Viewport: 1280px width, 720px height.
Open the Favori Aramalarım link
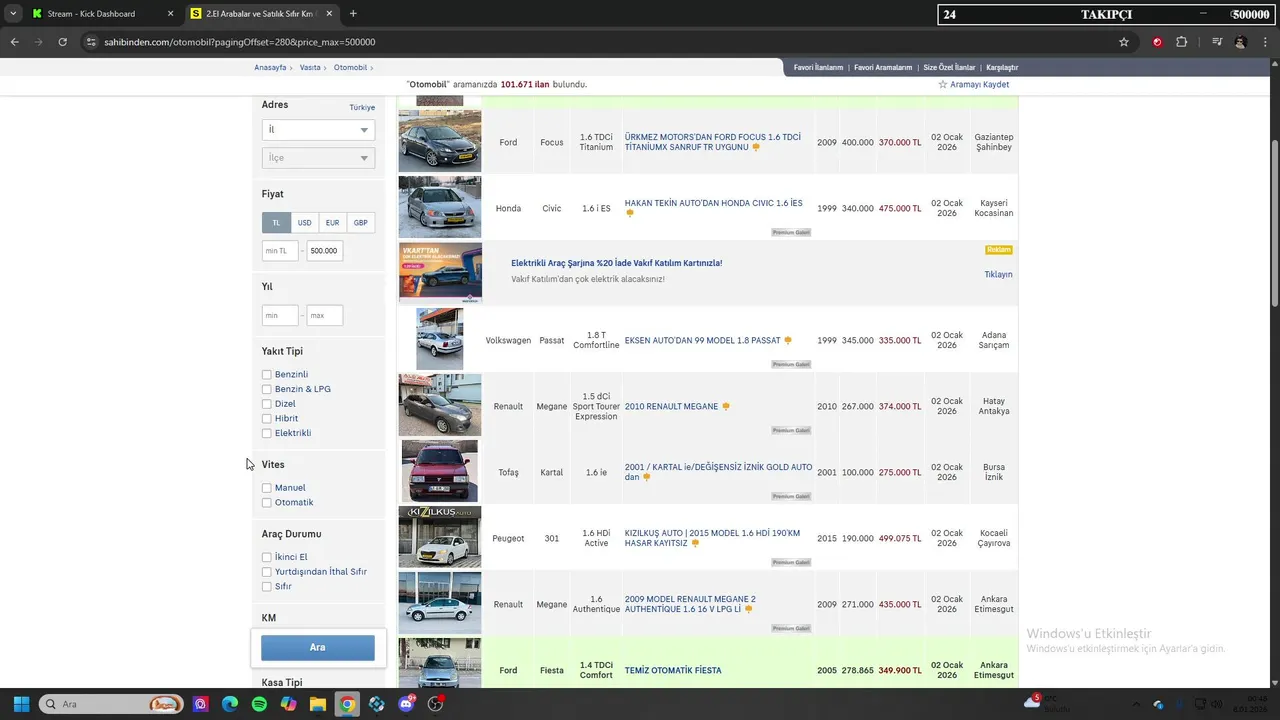click(883, 68)
